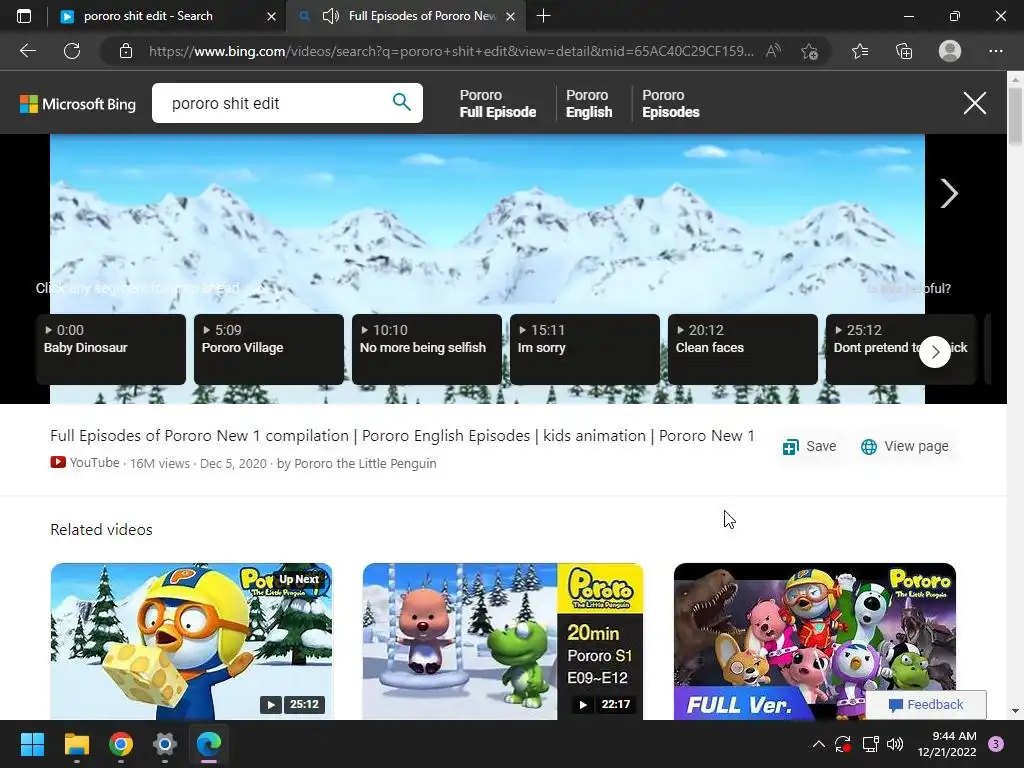Screen dimensions: 1024x768
Task: Reload the page with the refresh icon
Action: point(72,51)
